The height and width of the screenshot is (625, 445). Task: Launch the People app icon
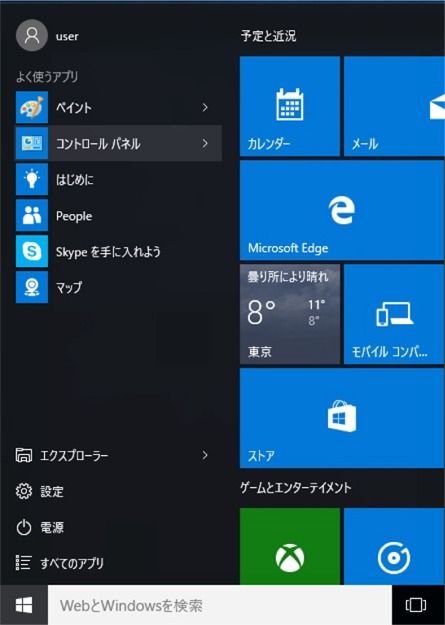tap(32, 215)
